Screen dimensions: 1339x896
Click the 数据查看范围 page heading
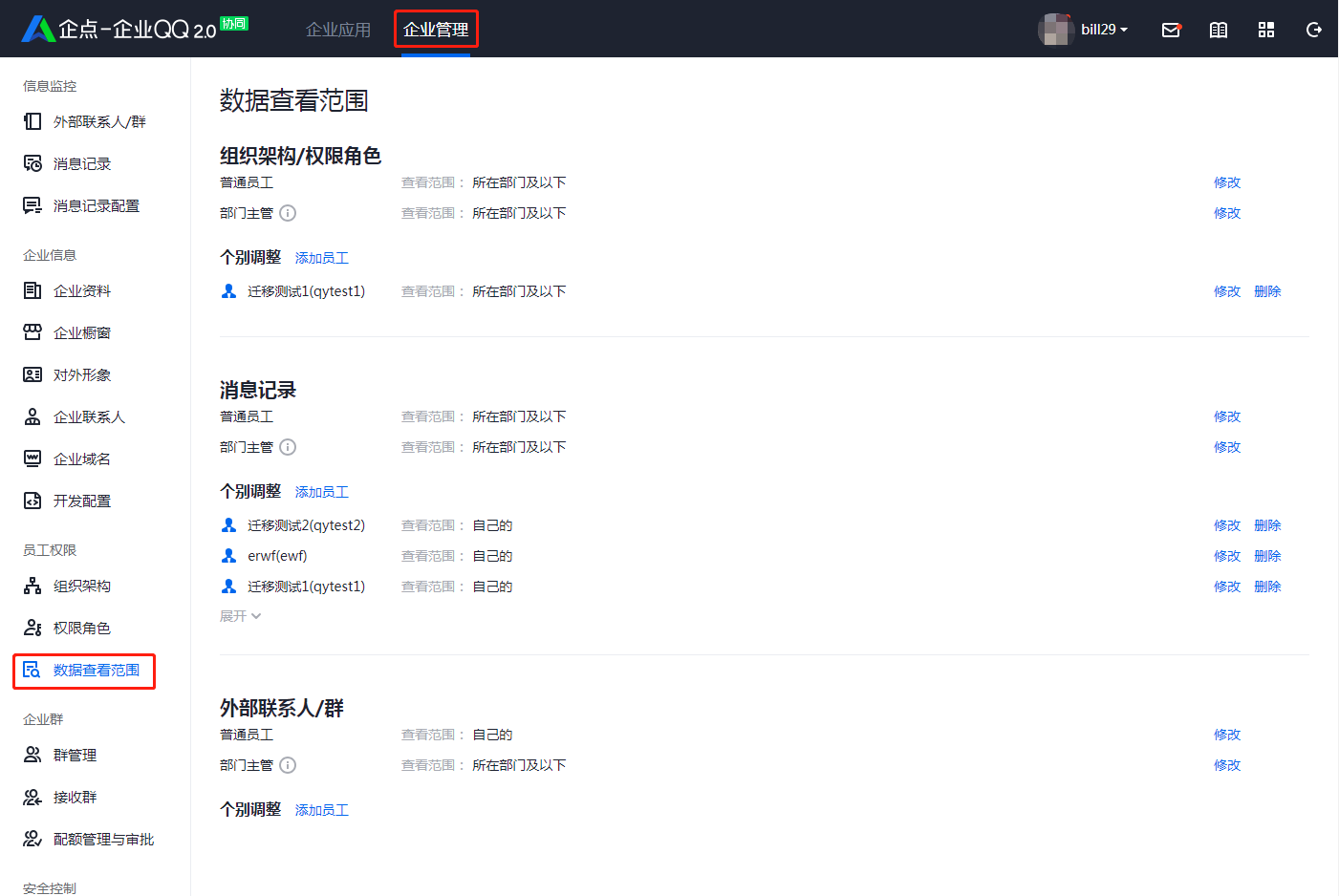294,100
